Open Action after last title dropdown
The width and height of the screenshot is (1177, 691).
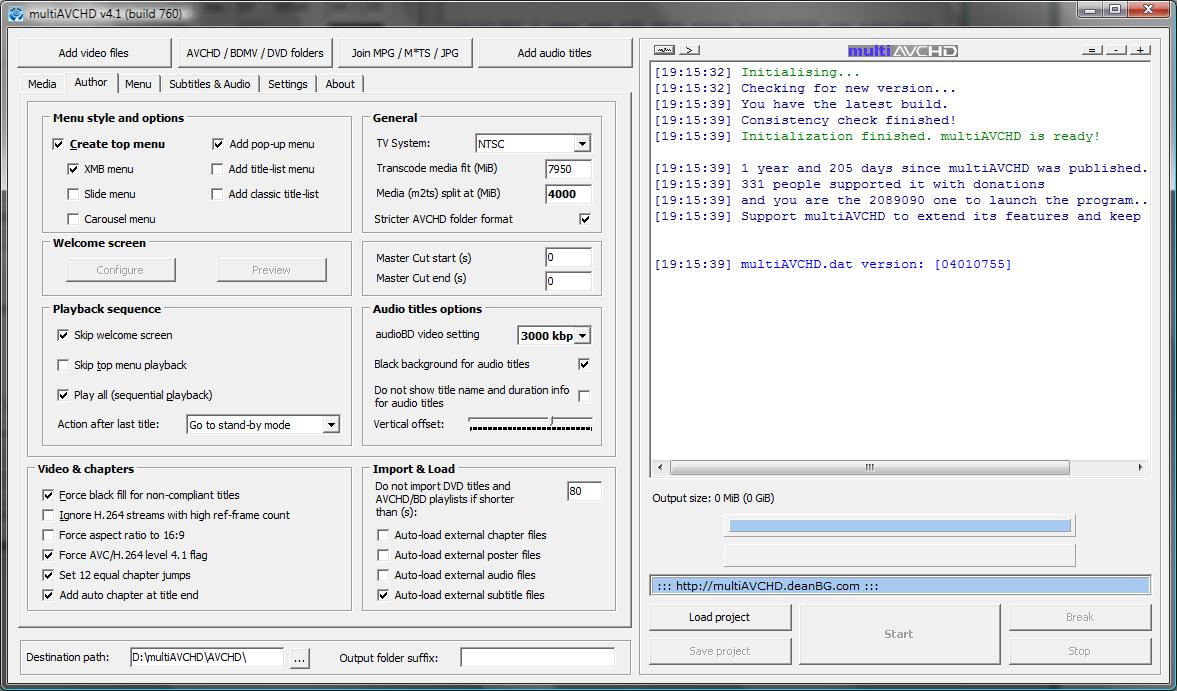pyautogui.click(x=263, y=425)
